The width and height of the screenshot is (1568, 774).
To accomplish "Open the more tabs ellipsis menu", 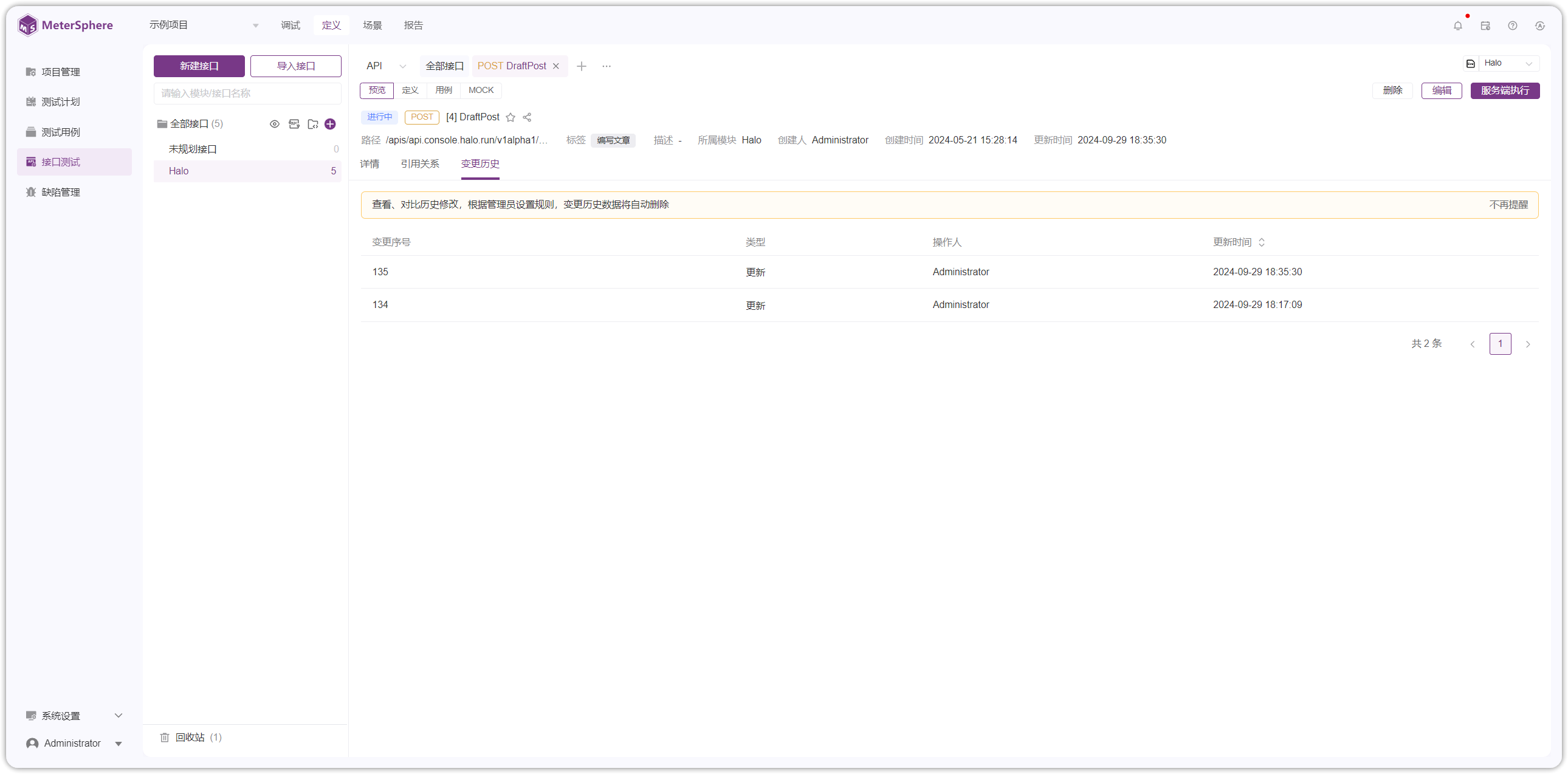I will [607, 66].
